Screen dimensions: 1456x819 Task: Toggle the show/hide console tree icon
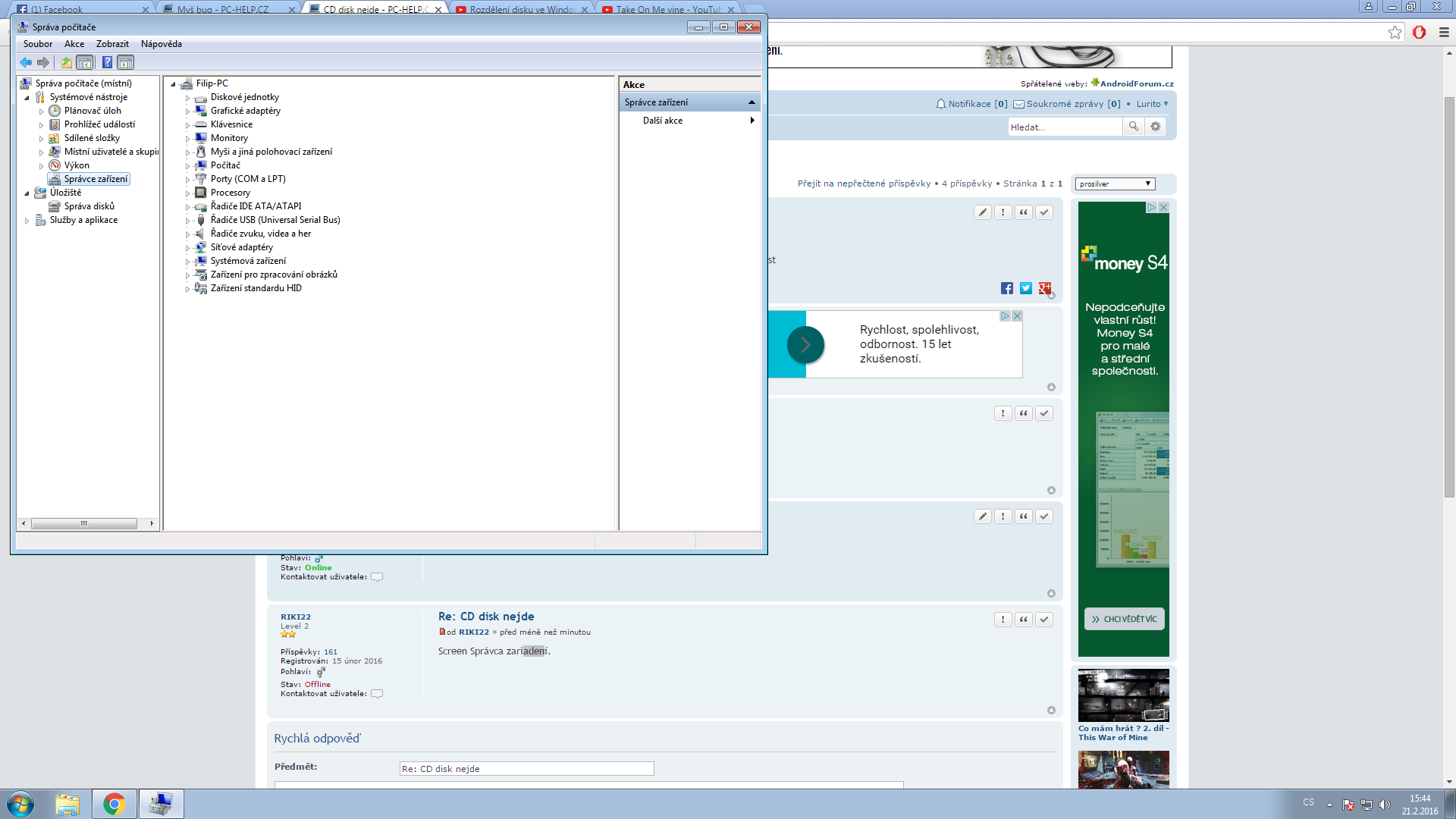tap(85, 63)
